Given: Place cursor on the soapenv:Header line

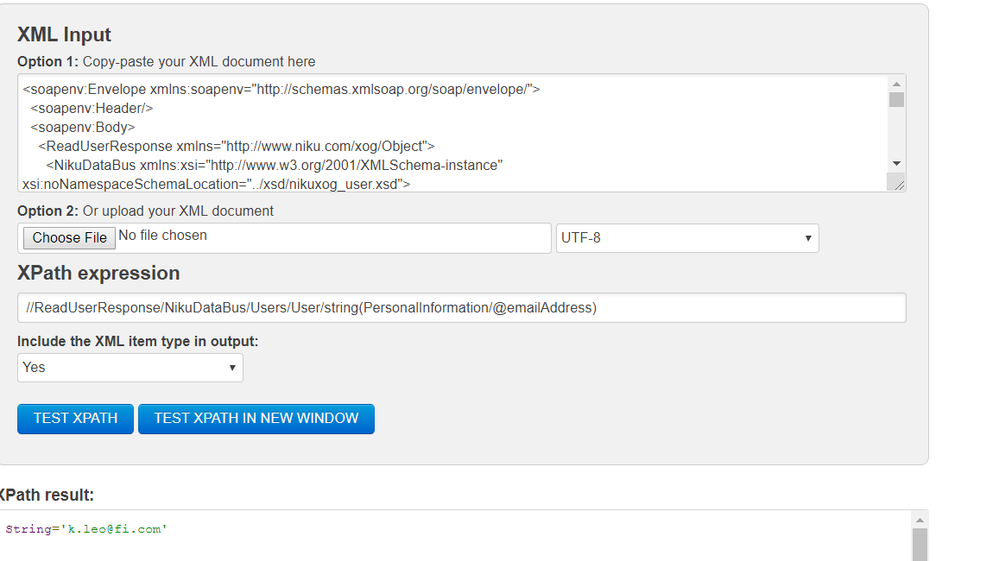Looking at the screenshot, I should (x=92, y=108).
